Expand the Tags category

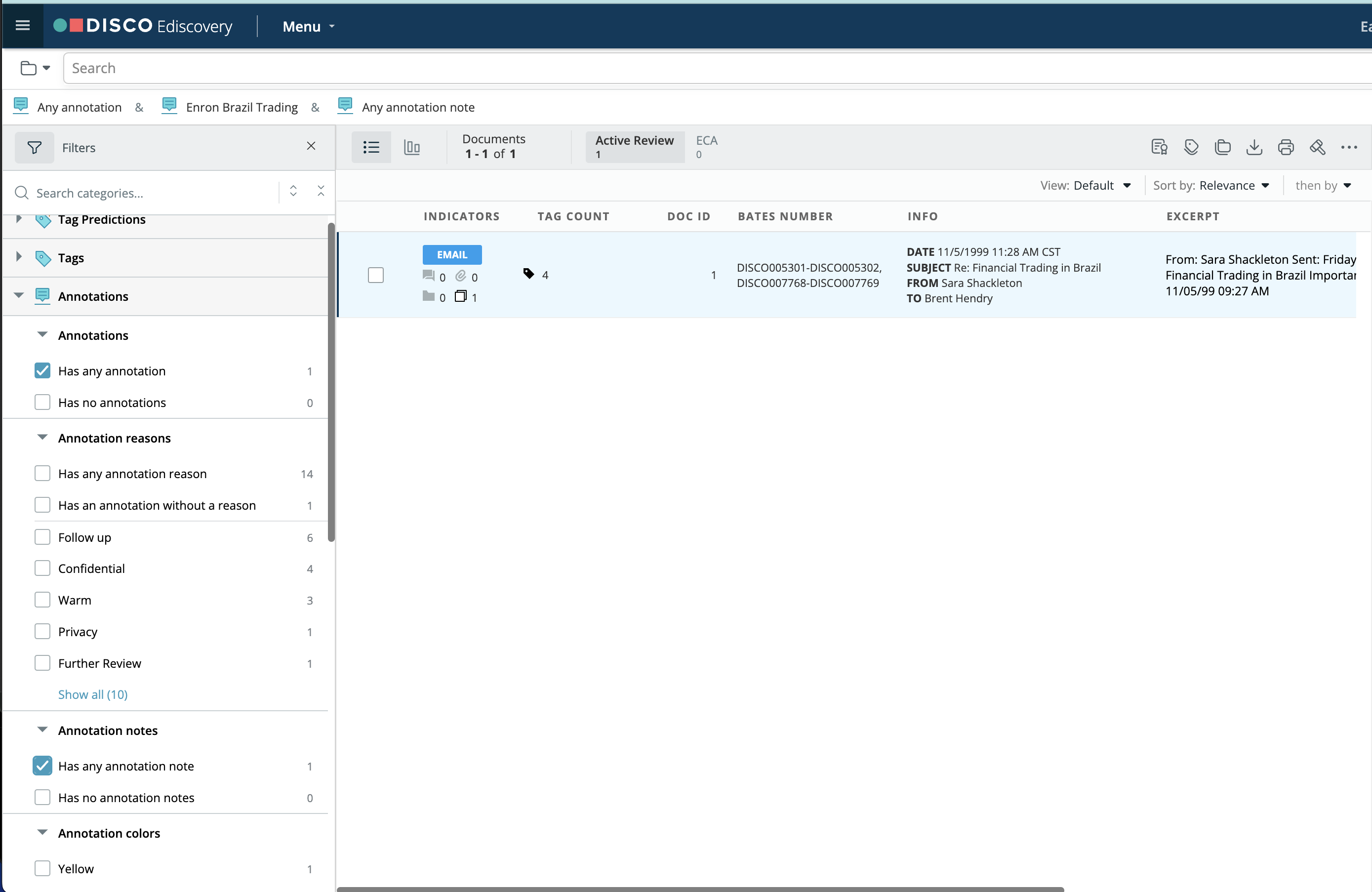[x=18, y=257]
